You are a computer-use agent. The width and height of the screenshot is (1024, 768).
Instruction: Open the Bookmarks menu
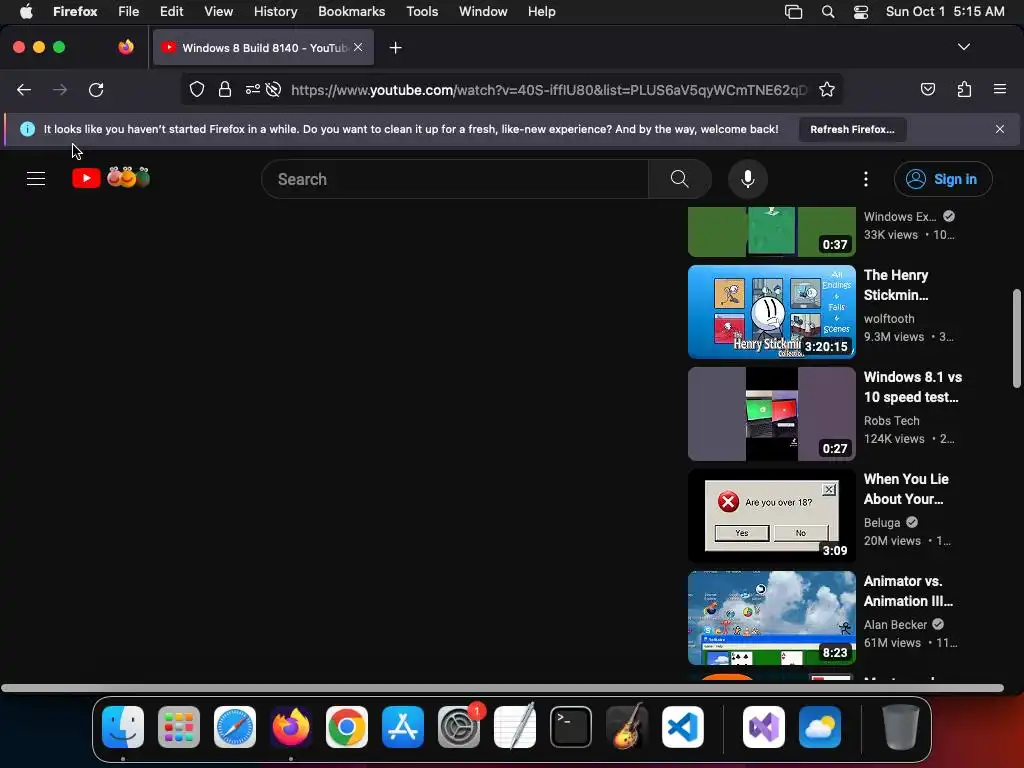pos(351,11)
